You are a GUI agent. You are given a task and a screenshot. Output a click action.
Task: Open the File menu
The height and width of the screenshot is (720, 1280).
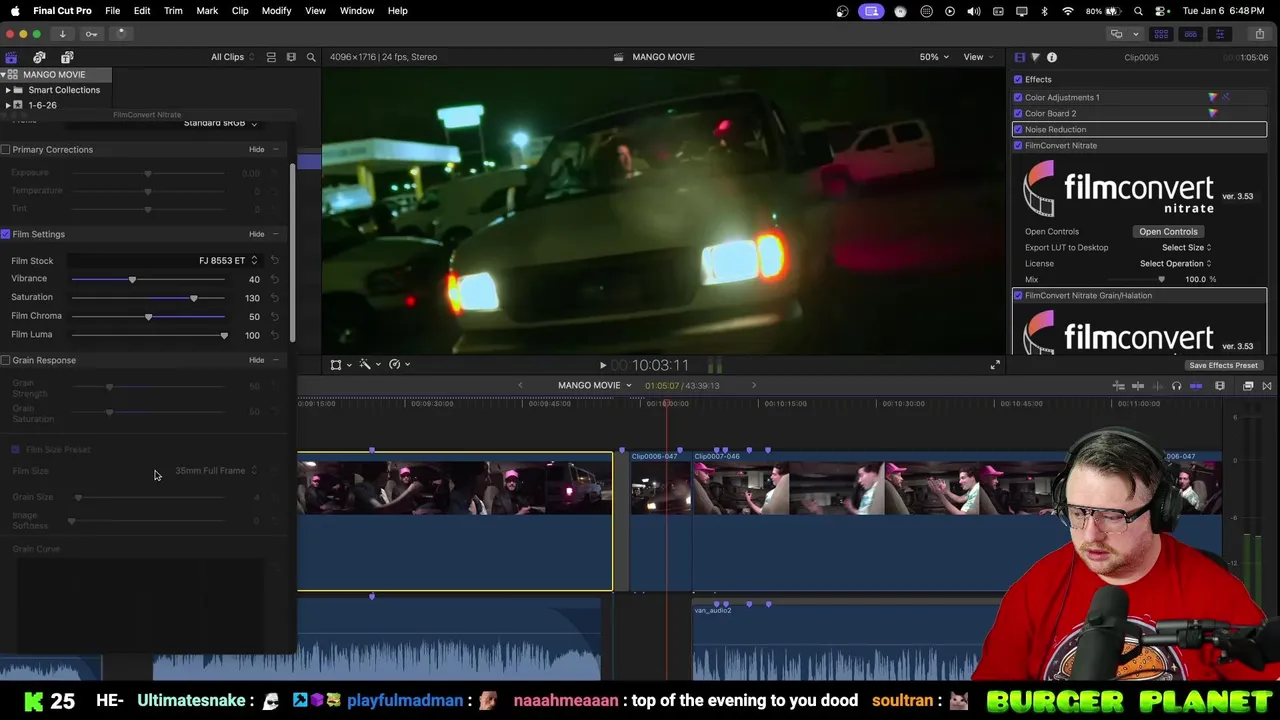pyautogui.click(x=112, y=10)
